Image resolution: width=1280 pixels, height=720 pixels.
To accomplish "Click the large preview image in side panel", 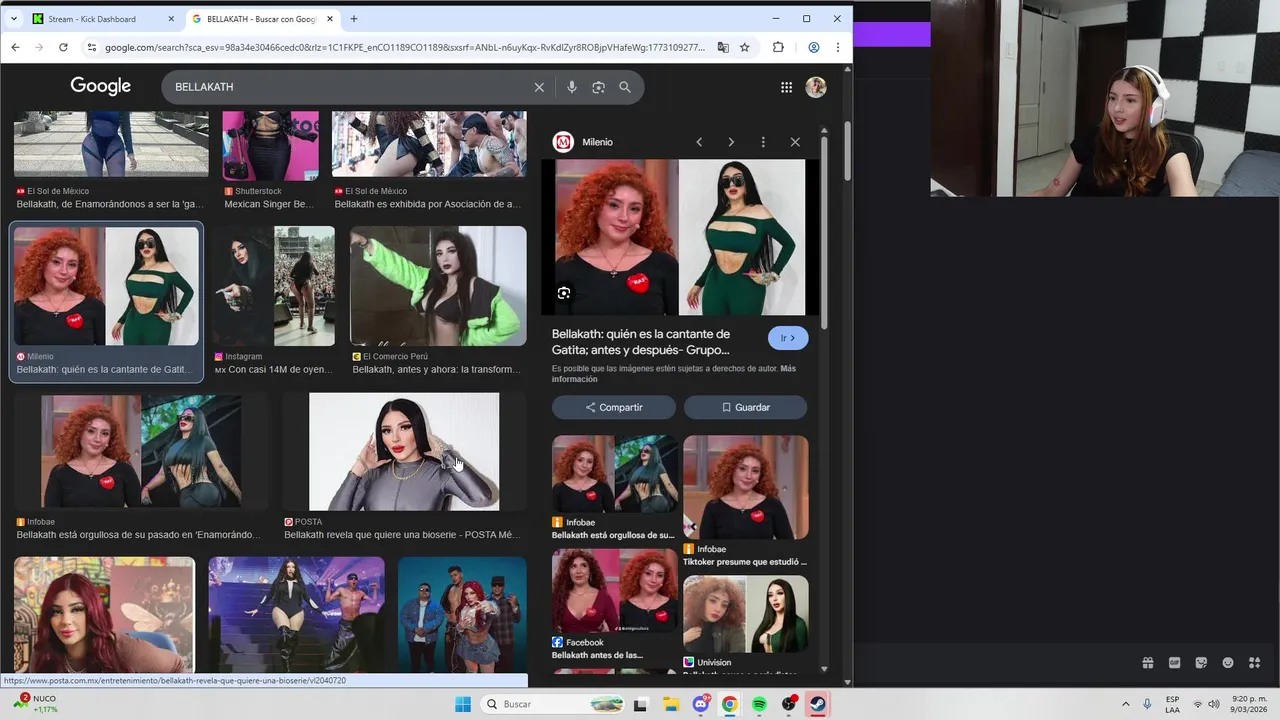I will 680,237.
